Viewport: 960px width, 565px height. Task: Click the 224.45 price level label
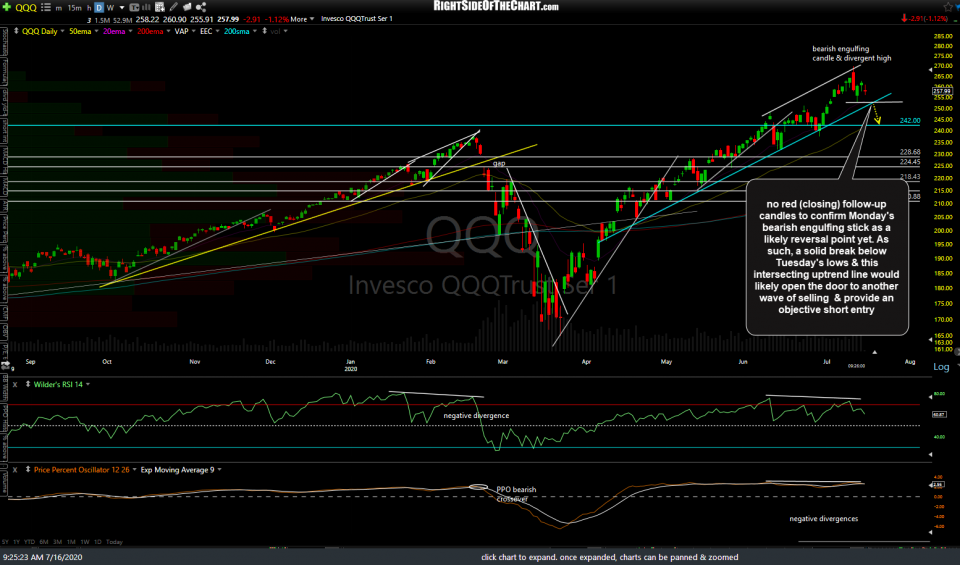(x=910, y=162)
